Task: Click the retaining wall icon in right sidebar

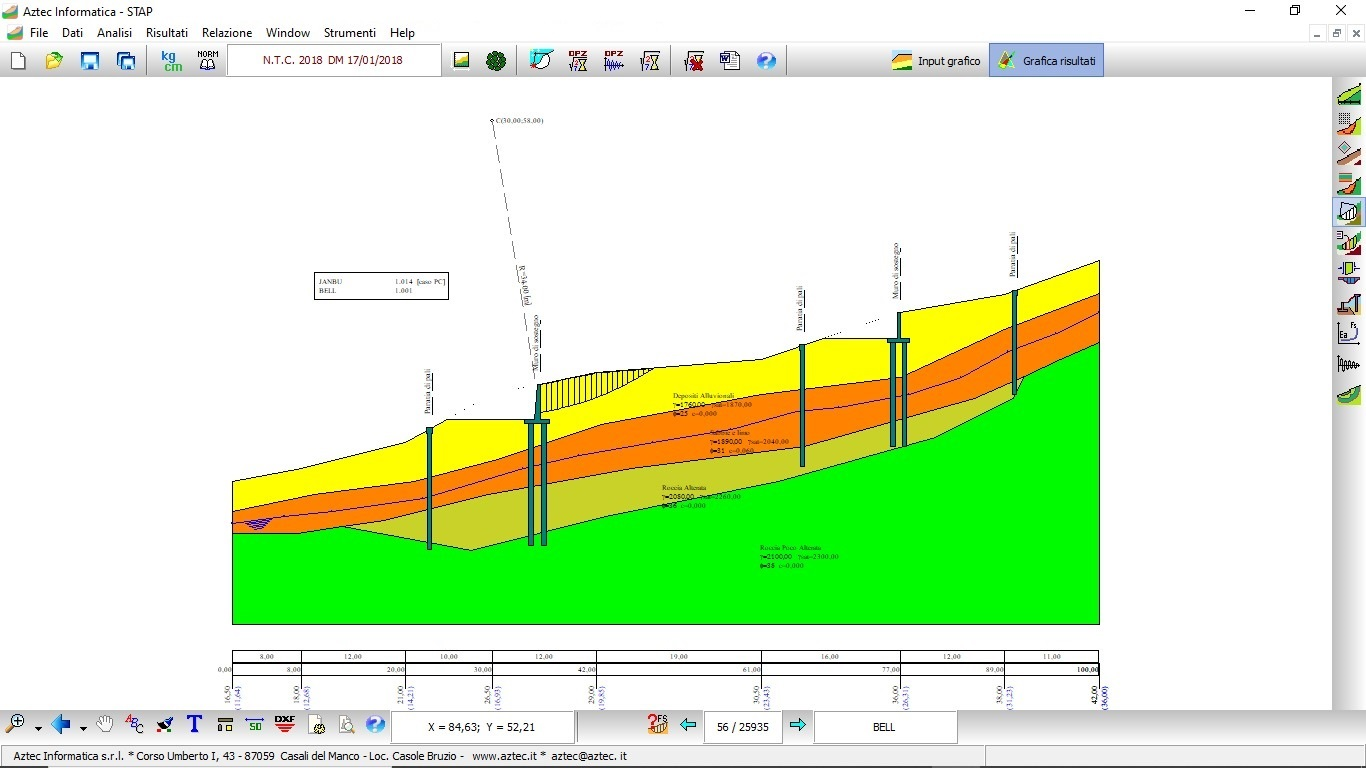Action: pyautogui.click(x=1349, y=303)
